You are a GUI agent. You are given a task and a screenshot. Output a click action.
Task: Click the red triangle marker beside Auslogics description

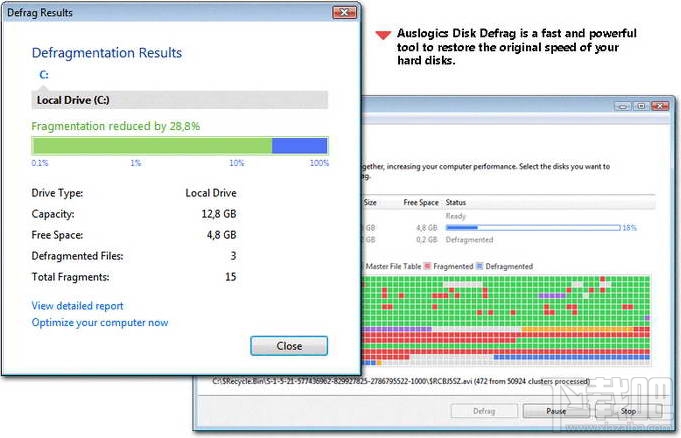pos(383,35)
